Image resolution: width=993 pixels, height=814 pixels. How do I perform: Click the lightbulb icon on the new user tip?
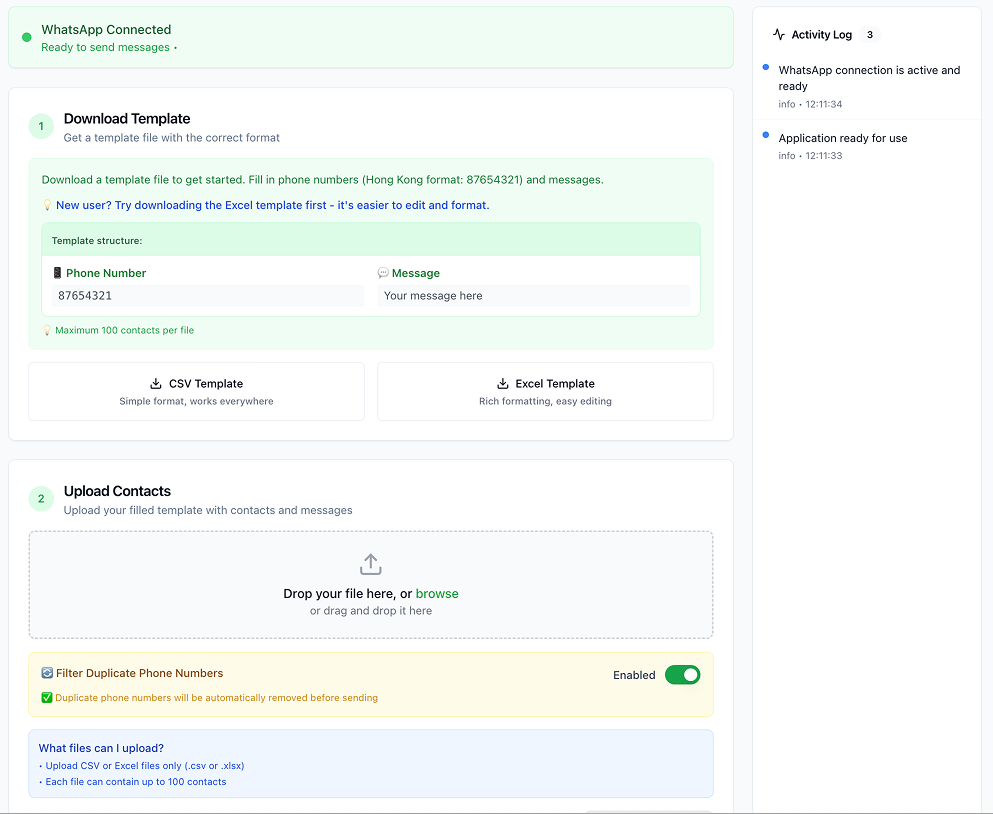46,205
